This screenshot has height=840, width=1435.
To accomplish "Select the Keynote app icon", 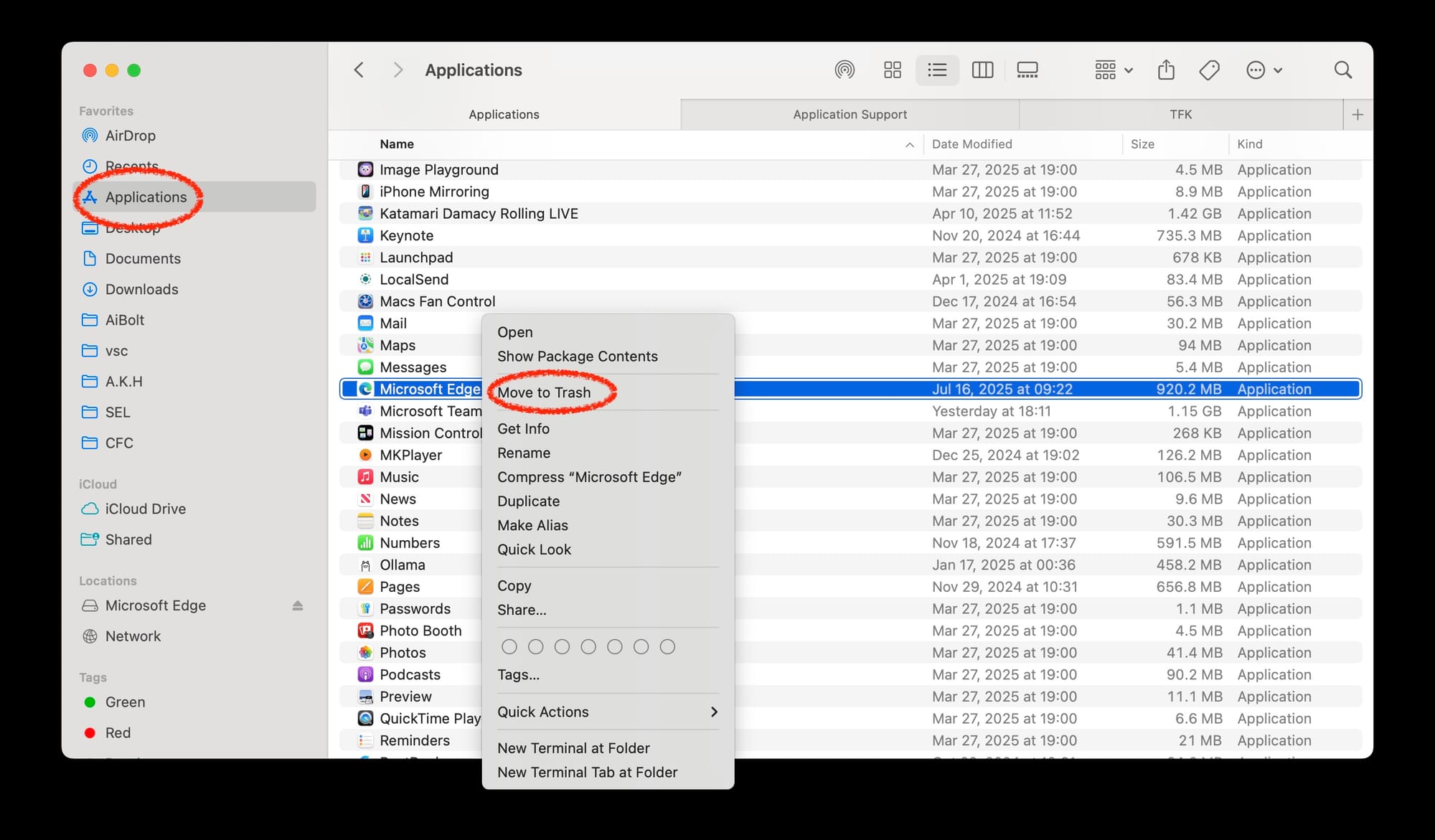I will point(365,235).
